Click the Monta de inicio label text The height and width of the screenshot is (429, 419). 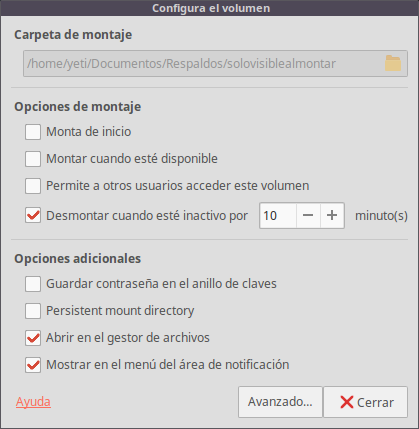point(88,132)
